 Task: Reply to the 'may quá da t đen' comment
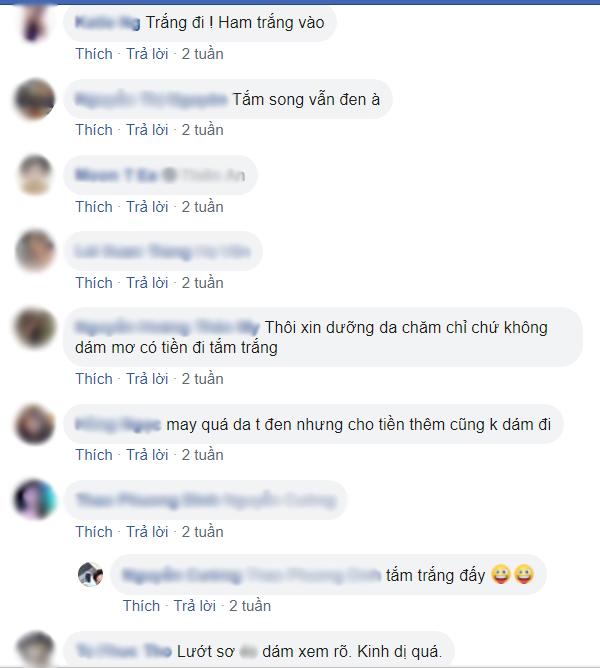[147, 455]
